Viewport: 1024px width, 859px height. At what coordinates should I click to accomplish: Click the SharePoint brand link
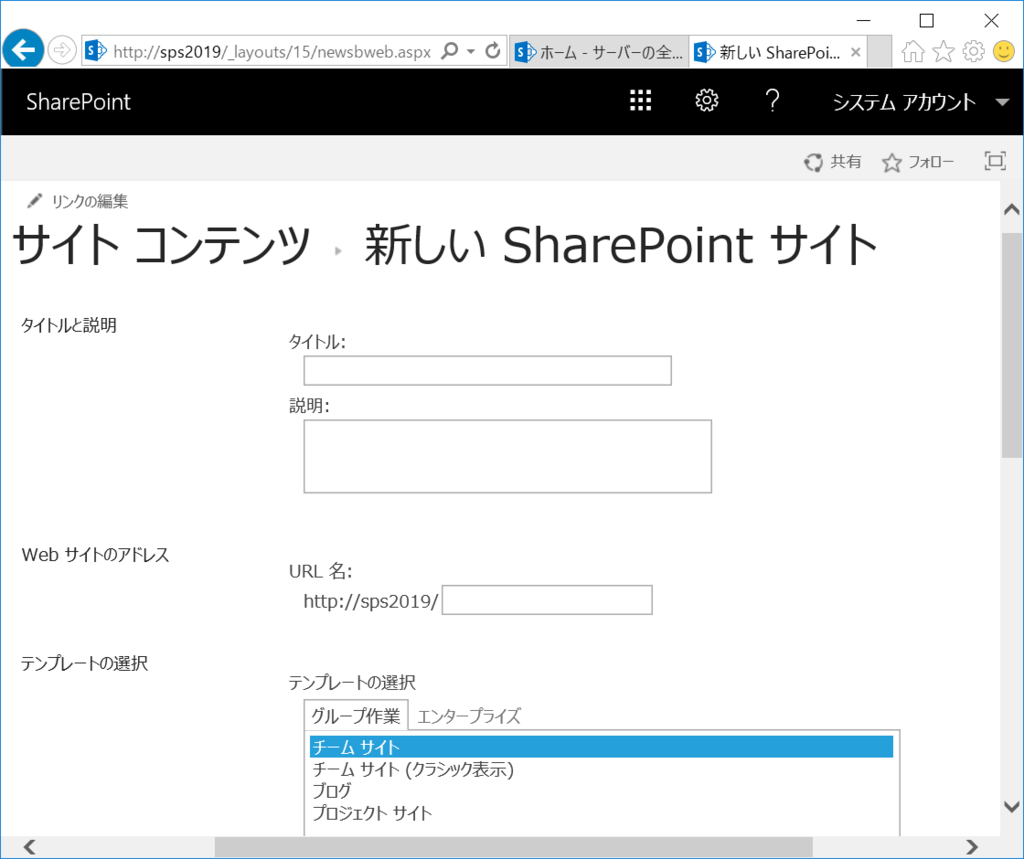(x=78, y=102)
